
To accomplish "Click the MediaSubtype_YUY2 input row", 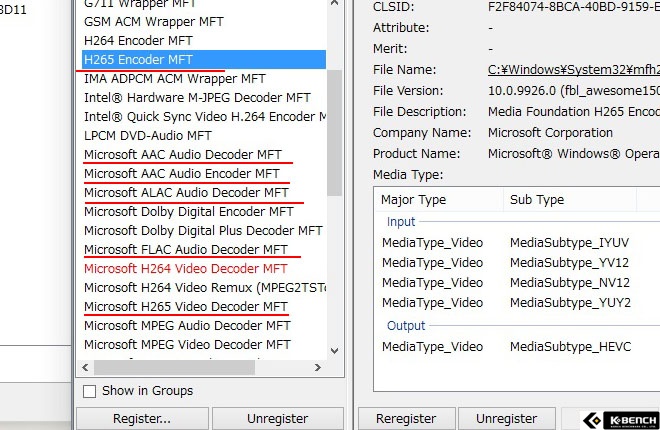I will tap(517, 303).
